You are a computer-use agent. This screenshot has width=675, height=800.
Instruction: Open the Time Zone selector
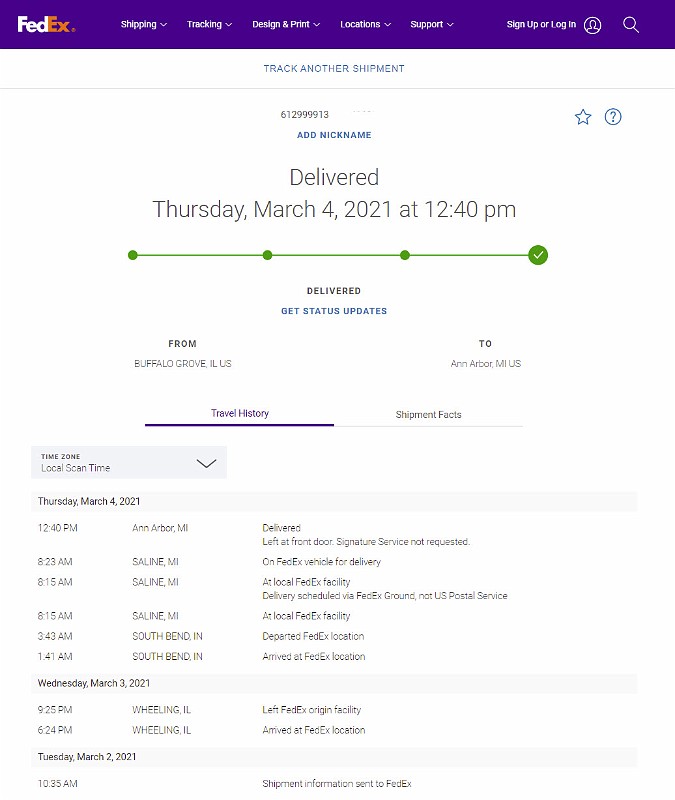[129, 462]
